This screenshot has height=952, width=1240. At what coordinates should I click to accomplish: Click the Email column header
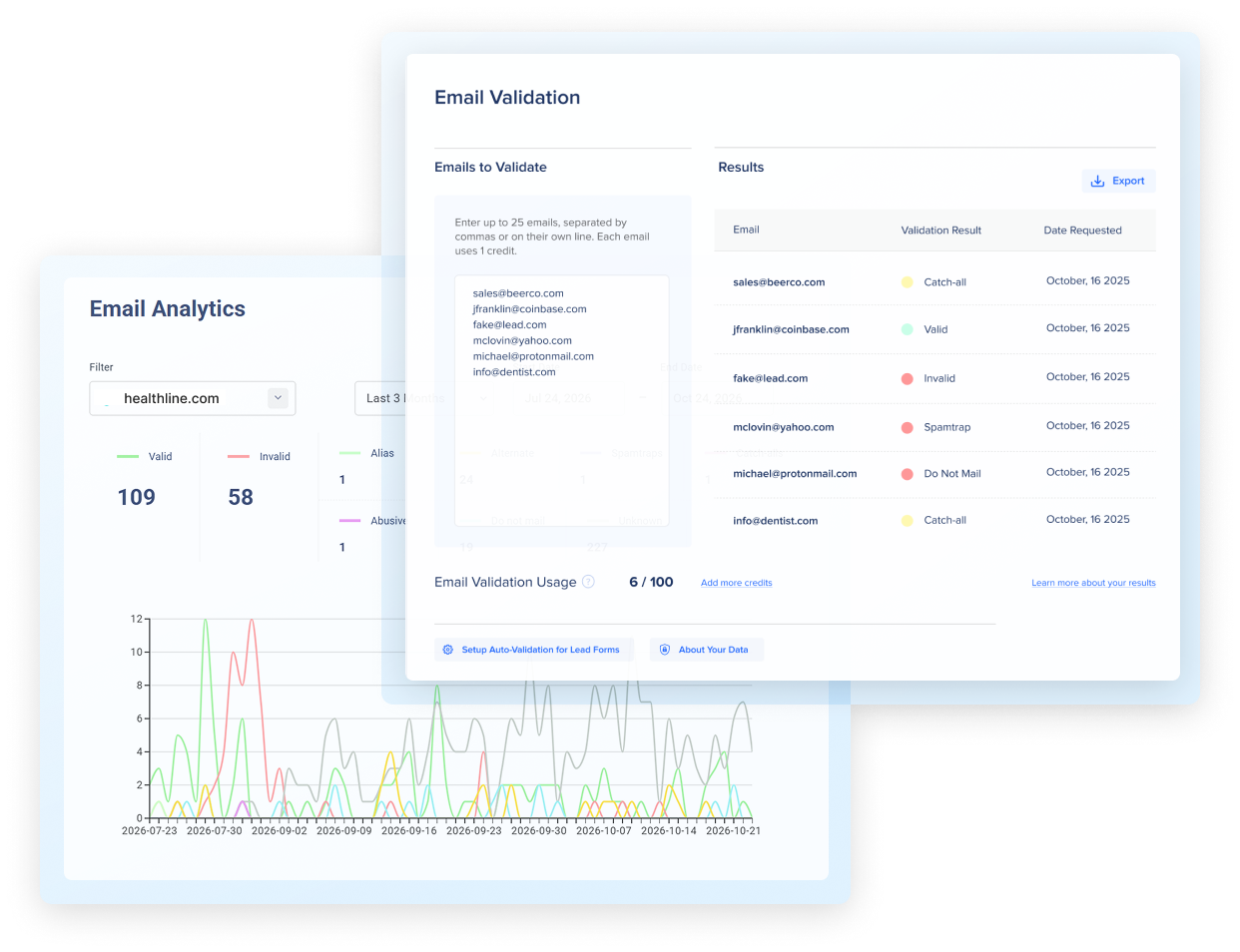[746, 230]
